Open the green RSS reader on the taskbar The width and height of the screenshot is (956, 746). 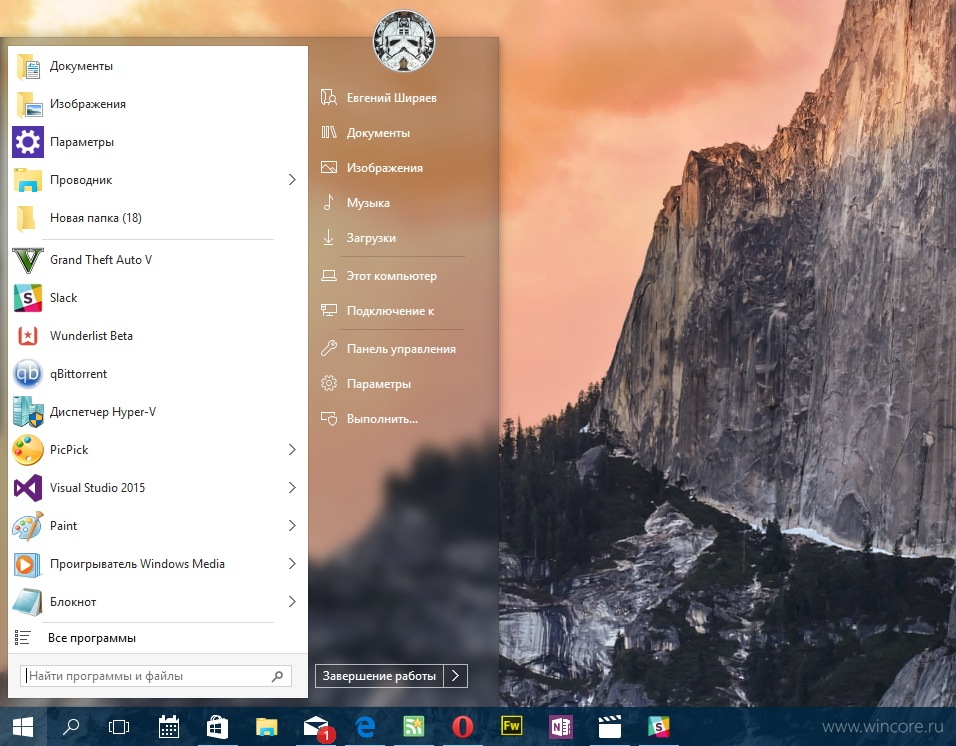click(x=414, y=726)
